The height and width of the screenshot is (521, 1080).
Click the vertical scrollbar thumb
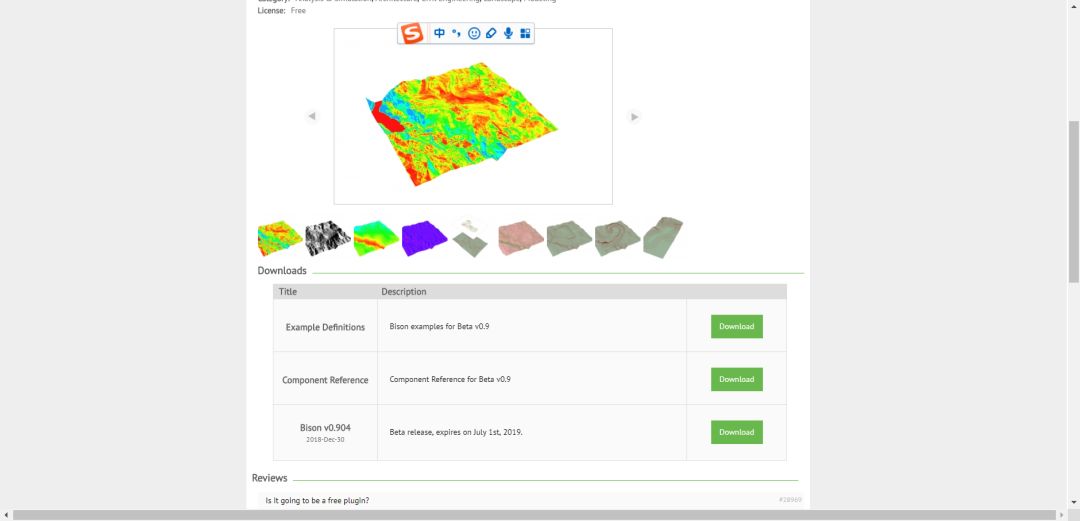click(1073, 201)
